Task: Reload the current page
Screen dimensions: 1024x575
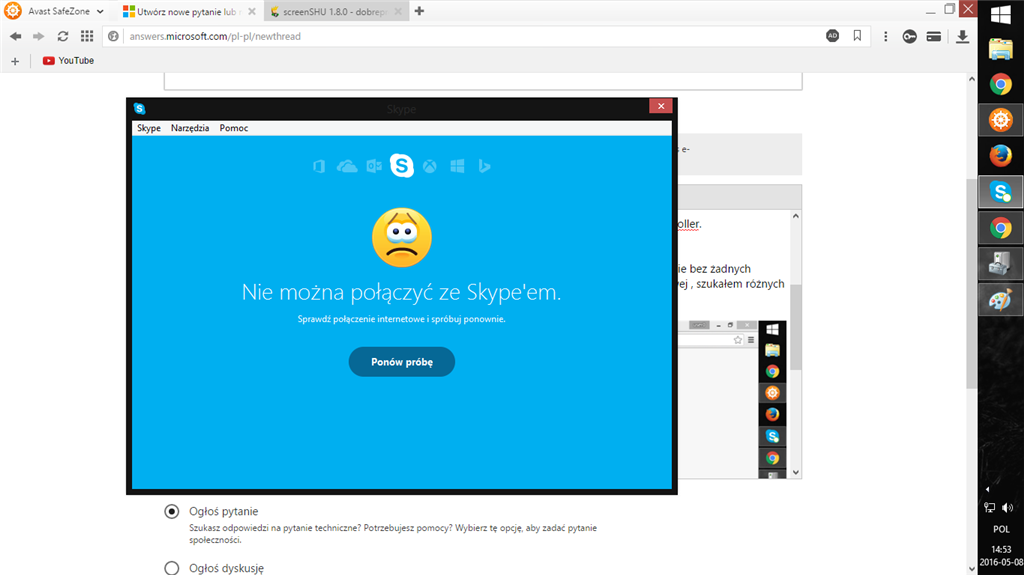Action: [x=63, y=37]
